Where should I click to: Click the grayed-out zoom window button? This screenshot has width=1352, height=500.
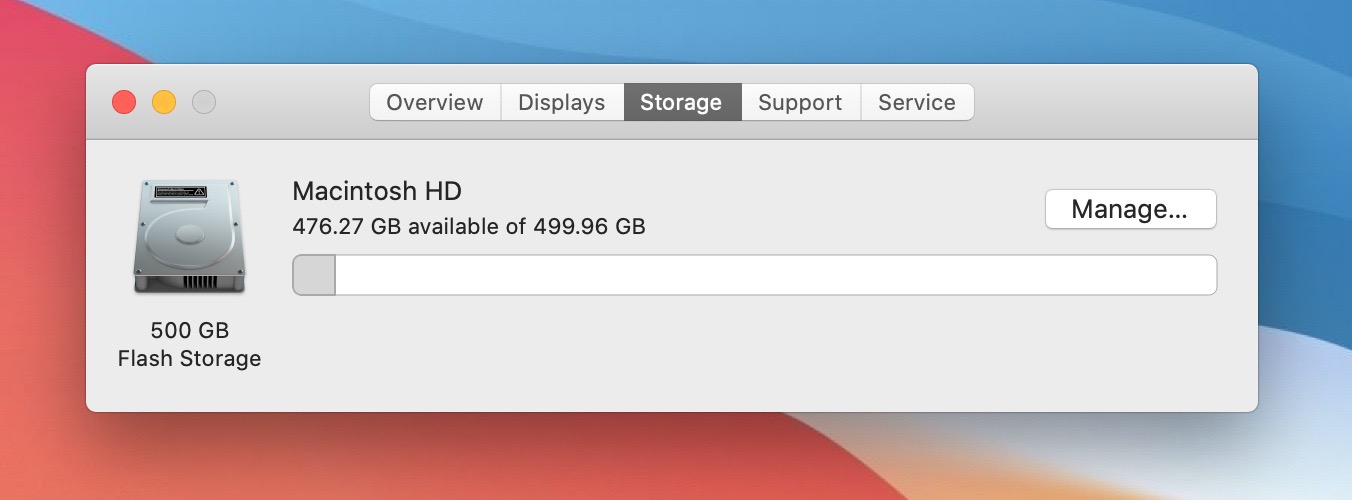click(204, 102)
